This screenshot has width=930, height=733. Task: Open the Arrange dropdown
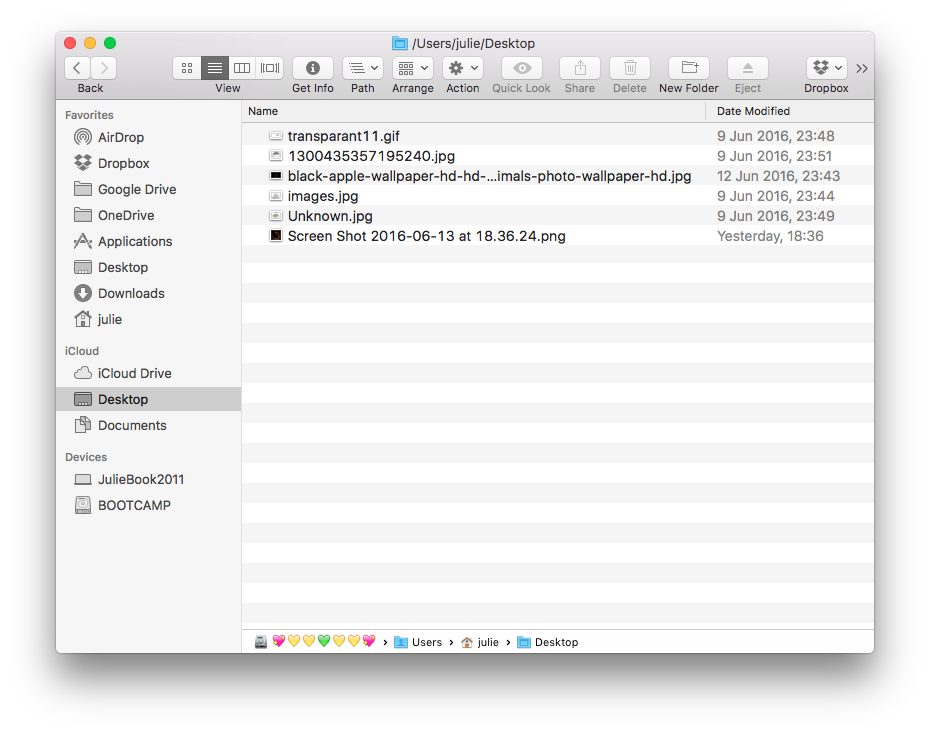[413, 68]
